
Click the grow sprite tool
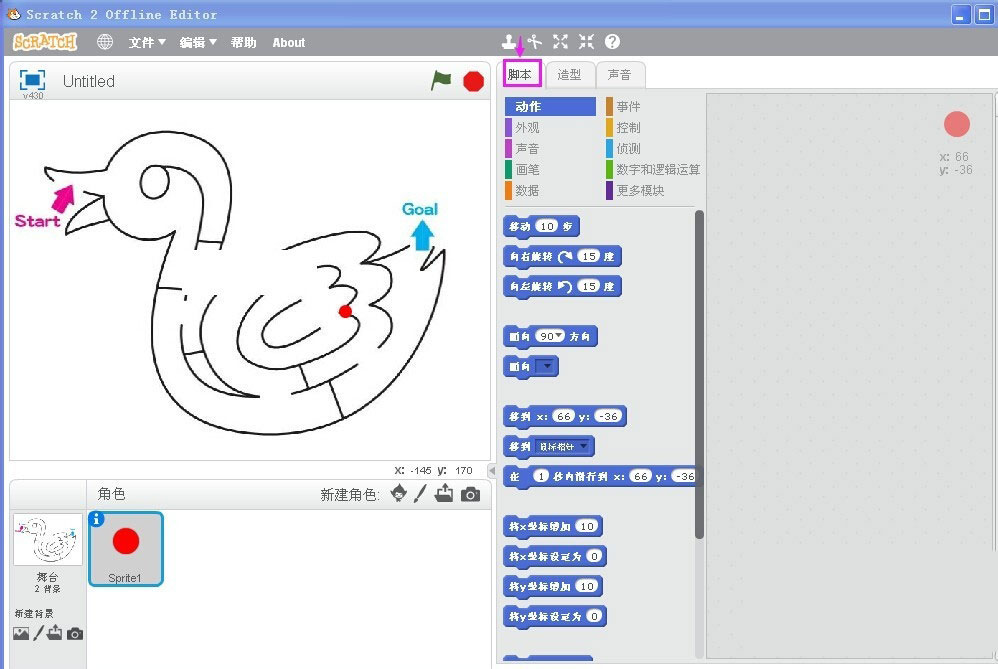(x=560, y=41)
